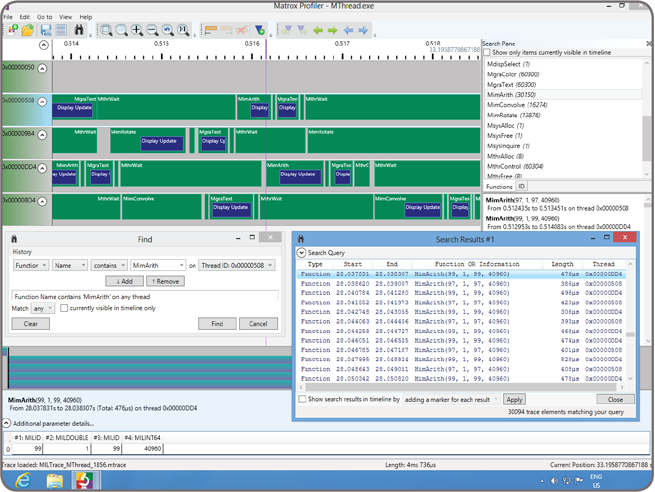Add a marker with blue funnel-plus icon
The width and height of the screenshot is (655, 492).
pyautogui.click(x=260, y=30)
